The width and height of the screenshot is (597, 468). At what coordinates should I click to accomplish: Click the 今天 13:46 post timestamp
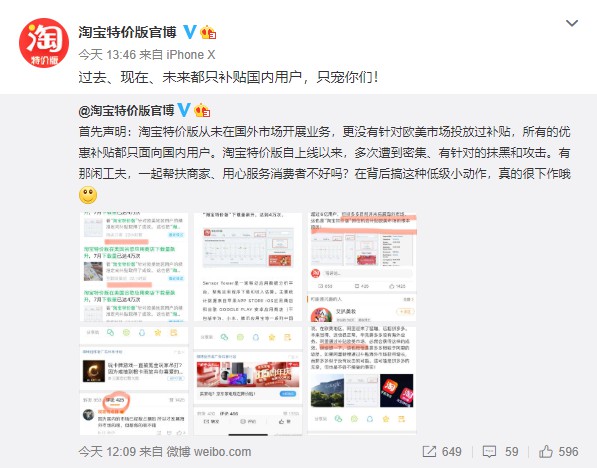click(x=107, y=55)
